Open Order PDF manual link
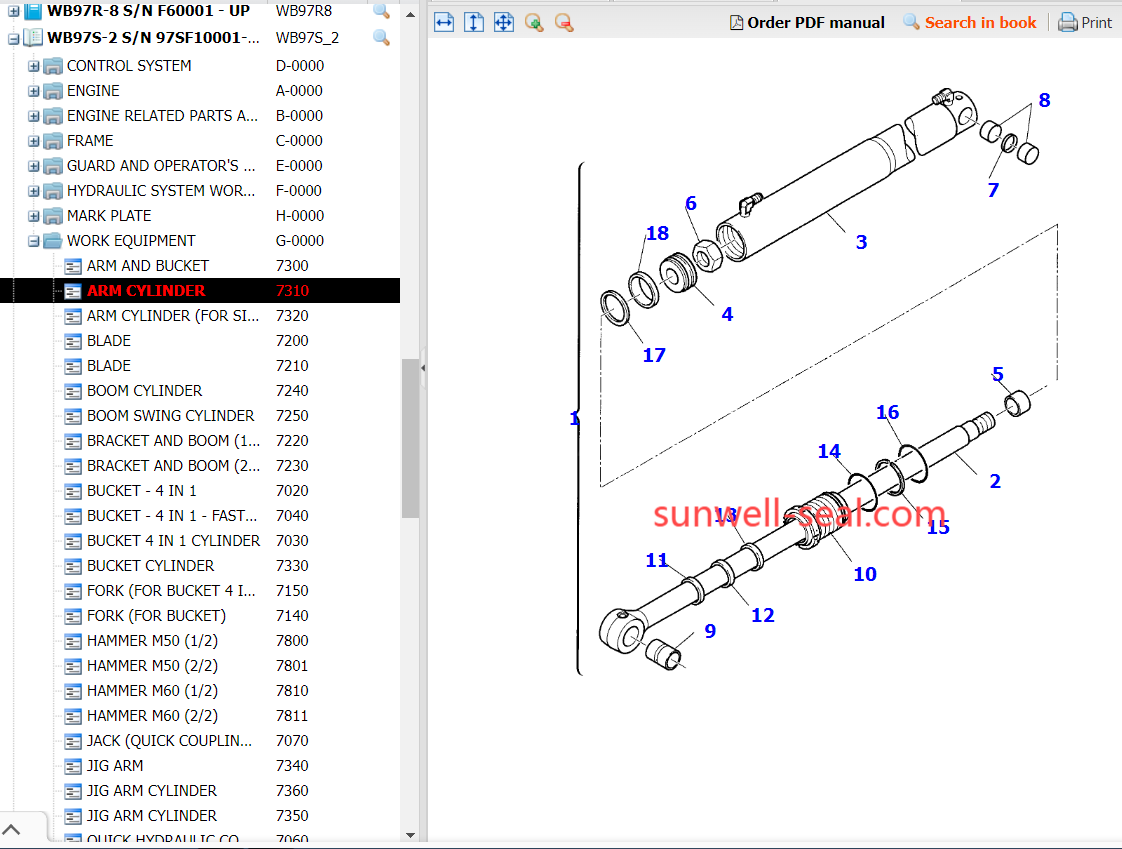 click(807, 22)
